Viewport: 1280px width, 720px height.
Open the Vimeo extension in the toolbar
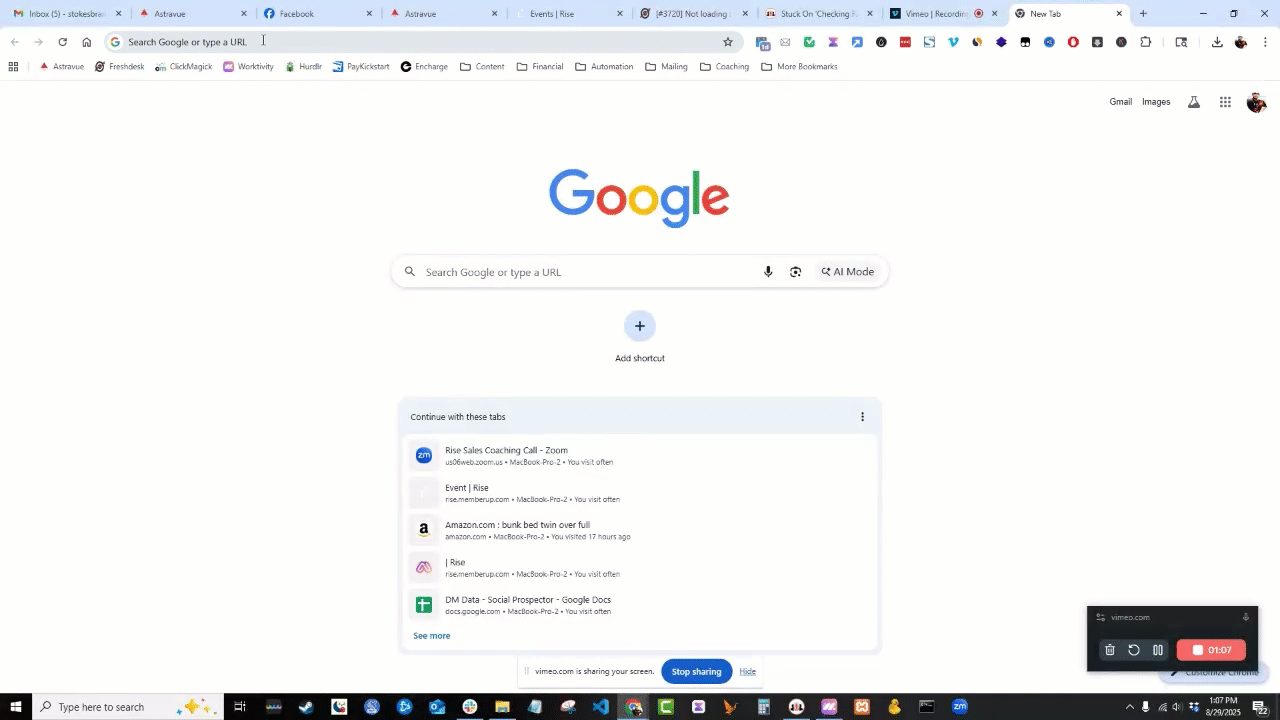pyautogui.click(x=953, y=42)
